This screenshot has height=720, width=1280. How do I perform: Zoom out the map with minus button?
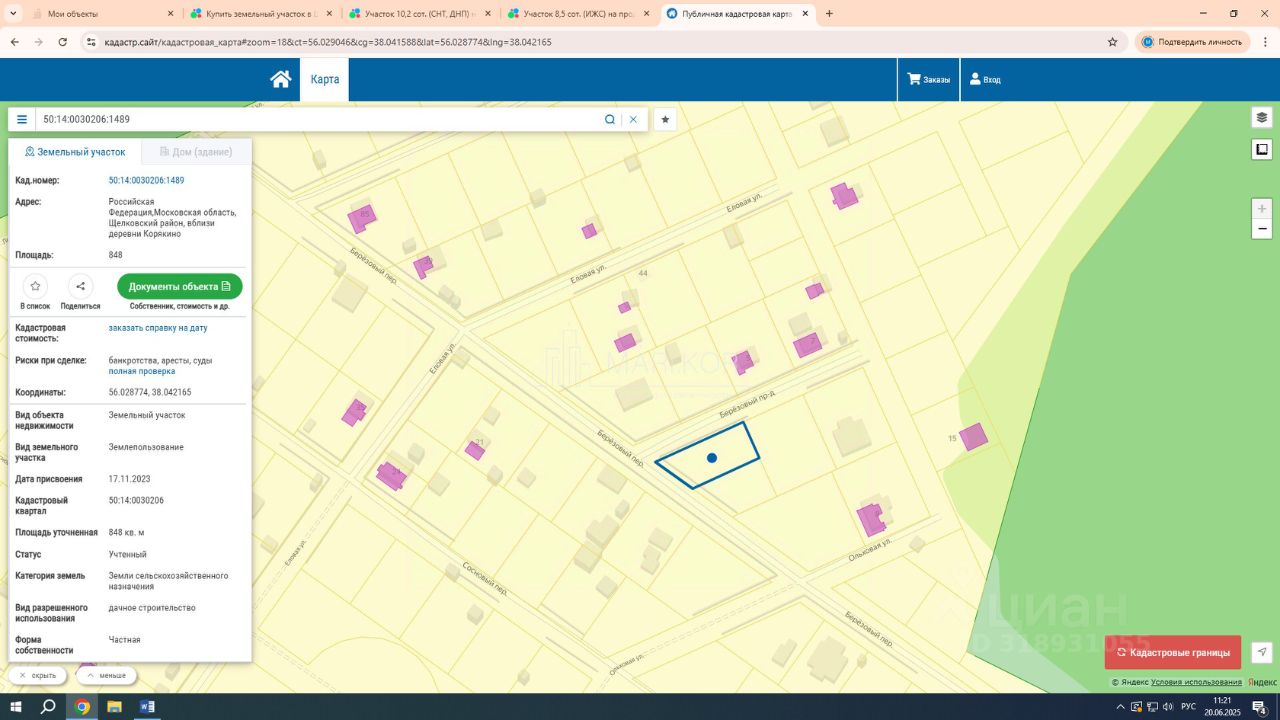1262,229
